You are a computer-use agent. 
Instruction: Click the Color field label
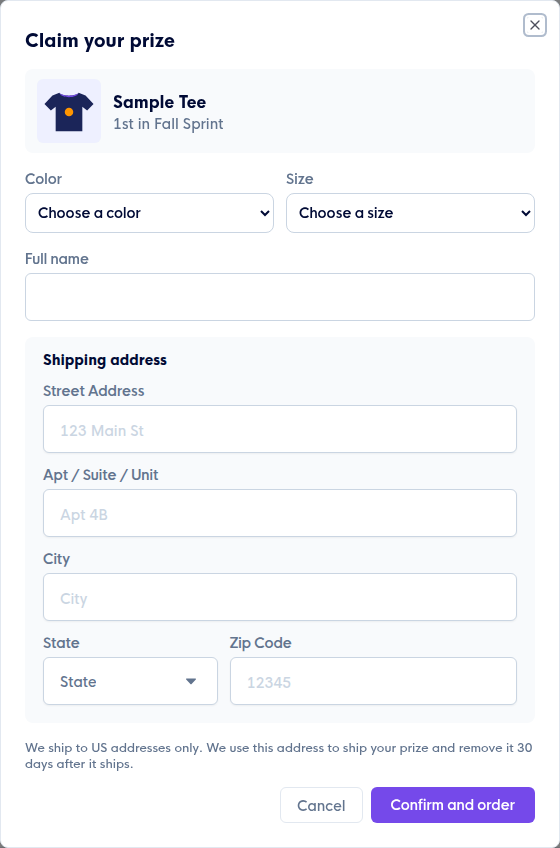pos(44,179)
